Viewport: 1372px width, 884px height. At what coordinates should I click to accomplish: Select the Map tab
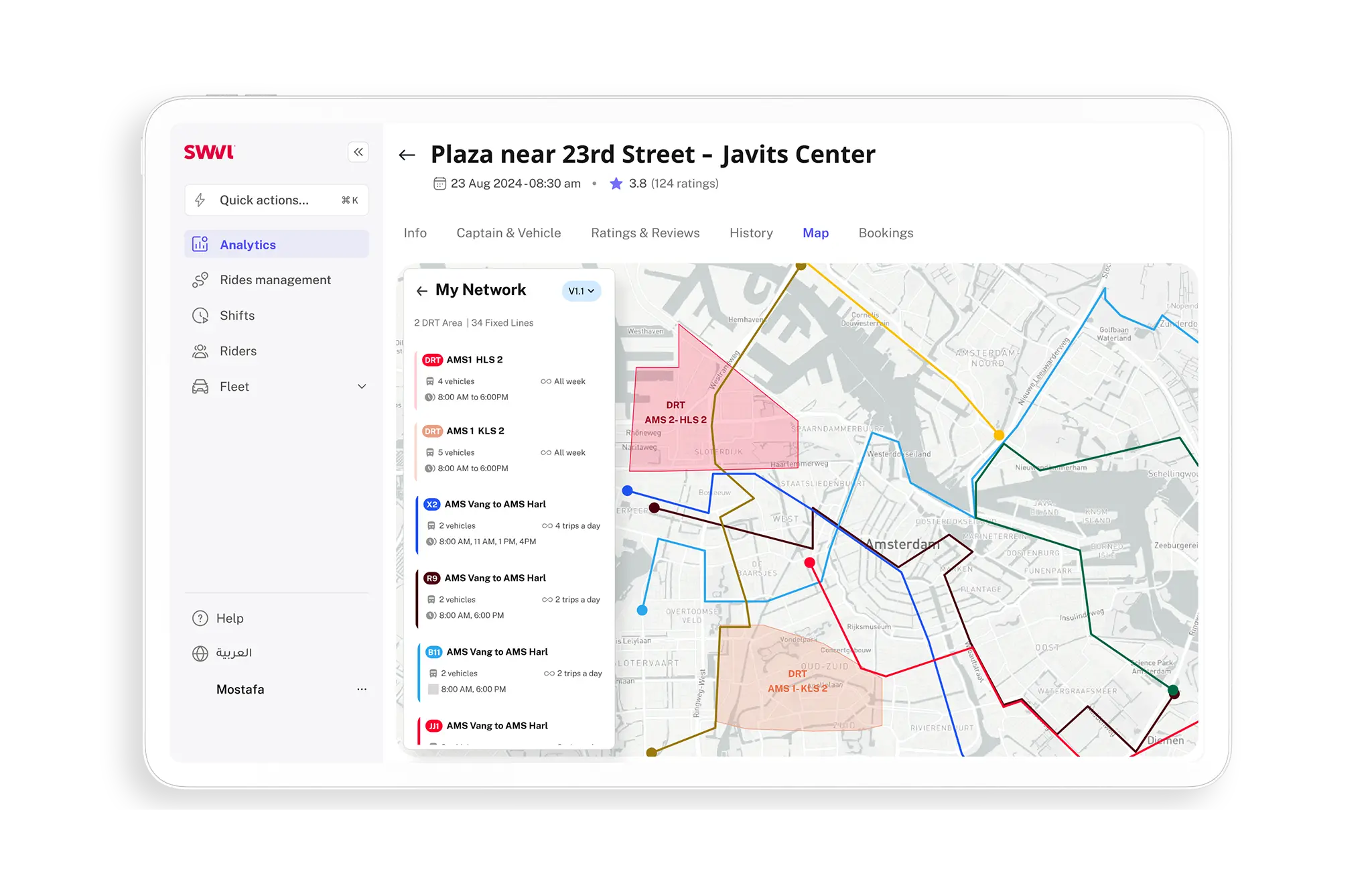(x=815, y=233)
